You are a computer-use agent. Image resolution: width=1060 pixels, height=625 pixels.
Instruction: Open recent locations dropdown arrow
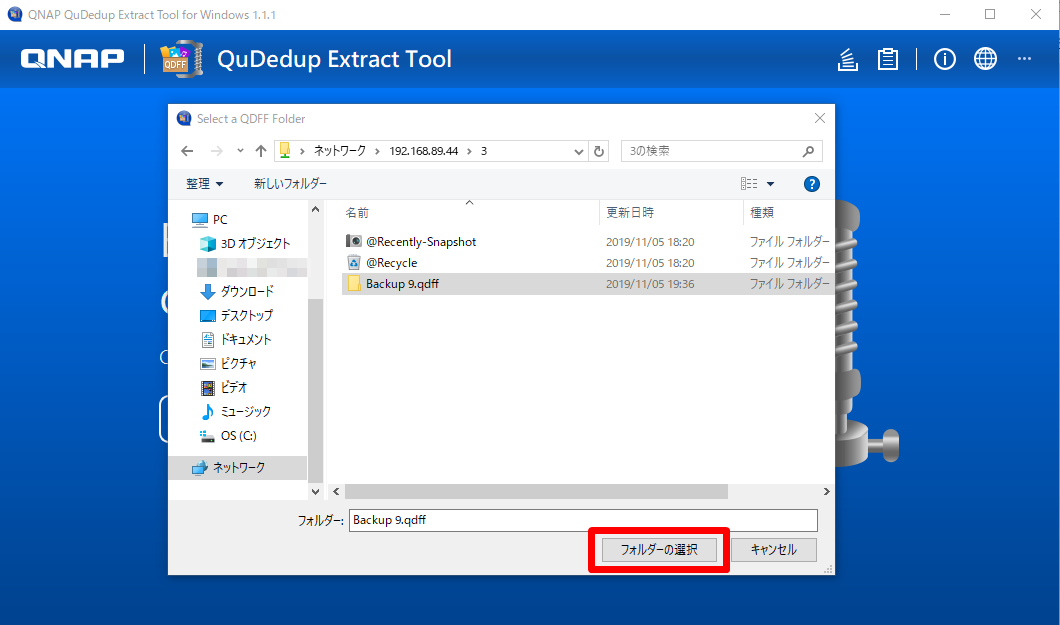pyautogui.click(x=240, y=151)
